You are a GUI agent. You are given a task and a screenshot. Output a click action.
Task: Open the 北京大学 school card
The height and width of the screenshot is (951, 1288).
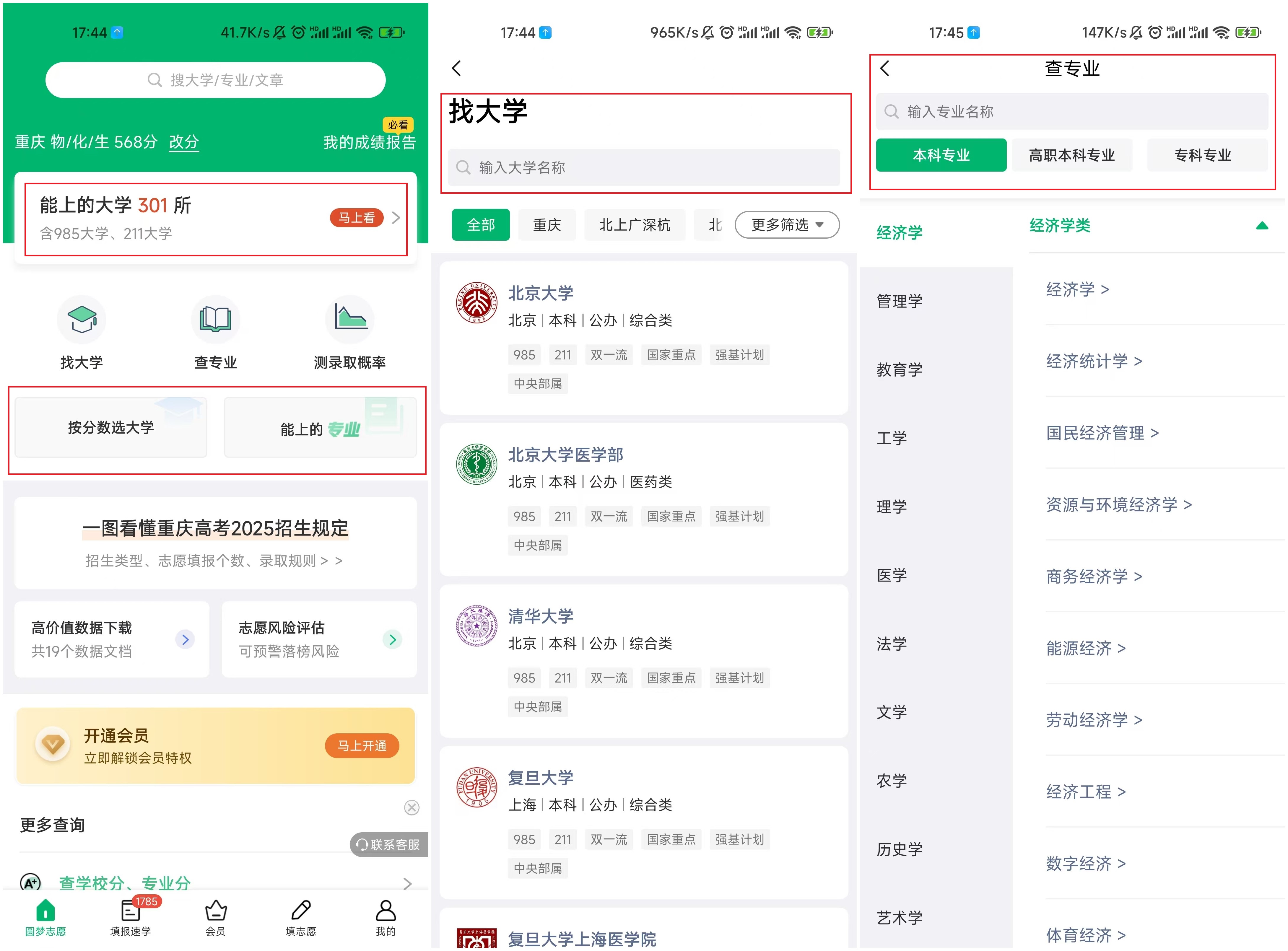coord(644,338)
